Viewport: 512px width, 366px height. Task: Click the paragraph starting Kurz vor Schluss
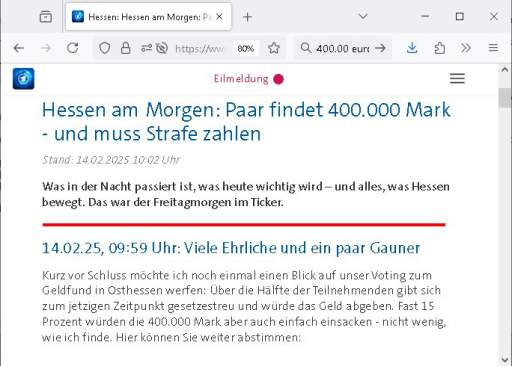(244, 306)
